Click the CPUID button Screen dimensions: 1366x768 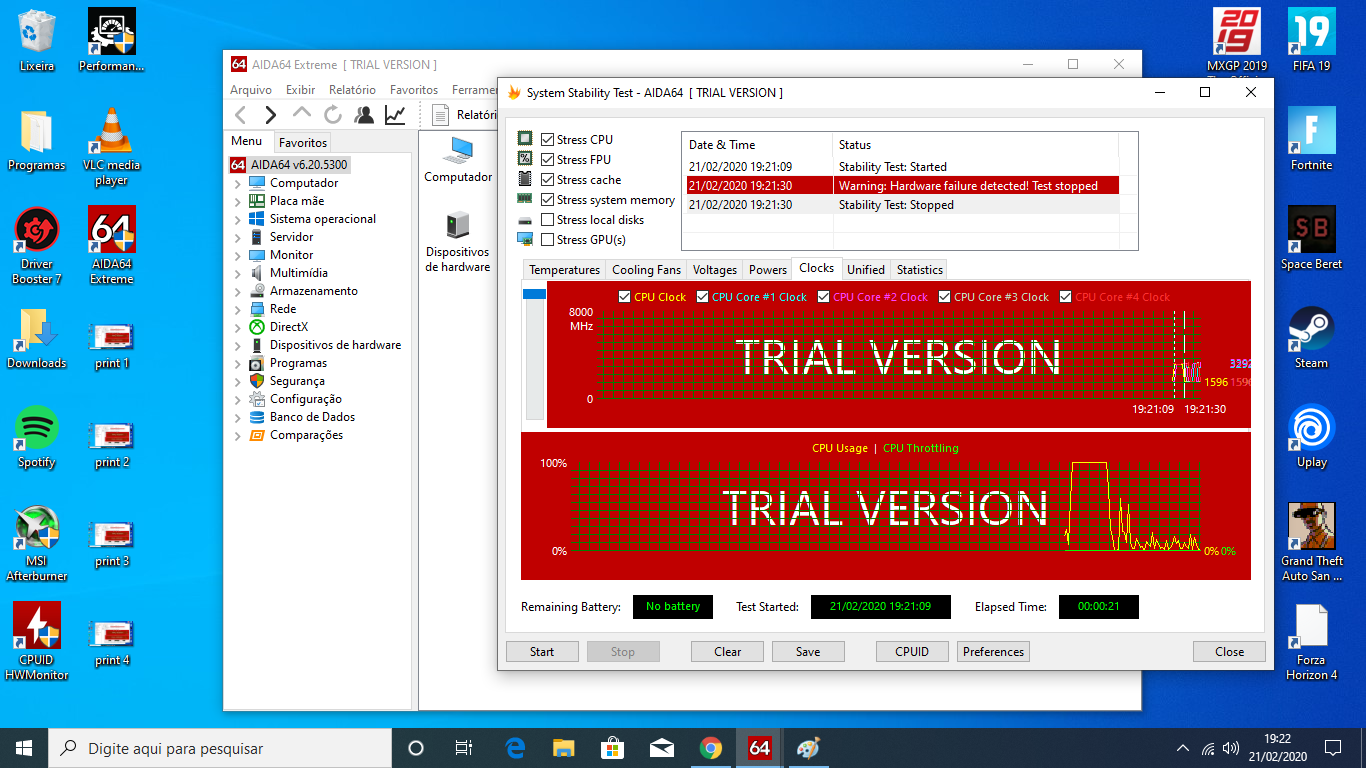click(x=912, y=652)
